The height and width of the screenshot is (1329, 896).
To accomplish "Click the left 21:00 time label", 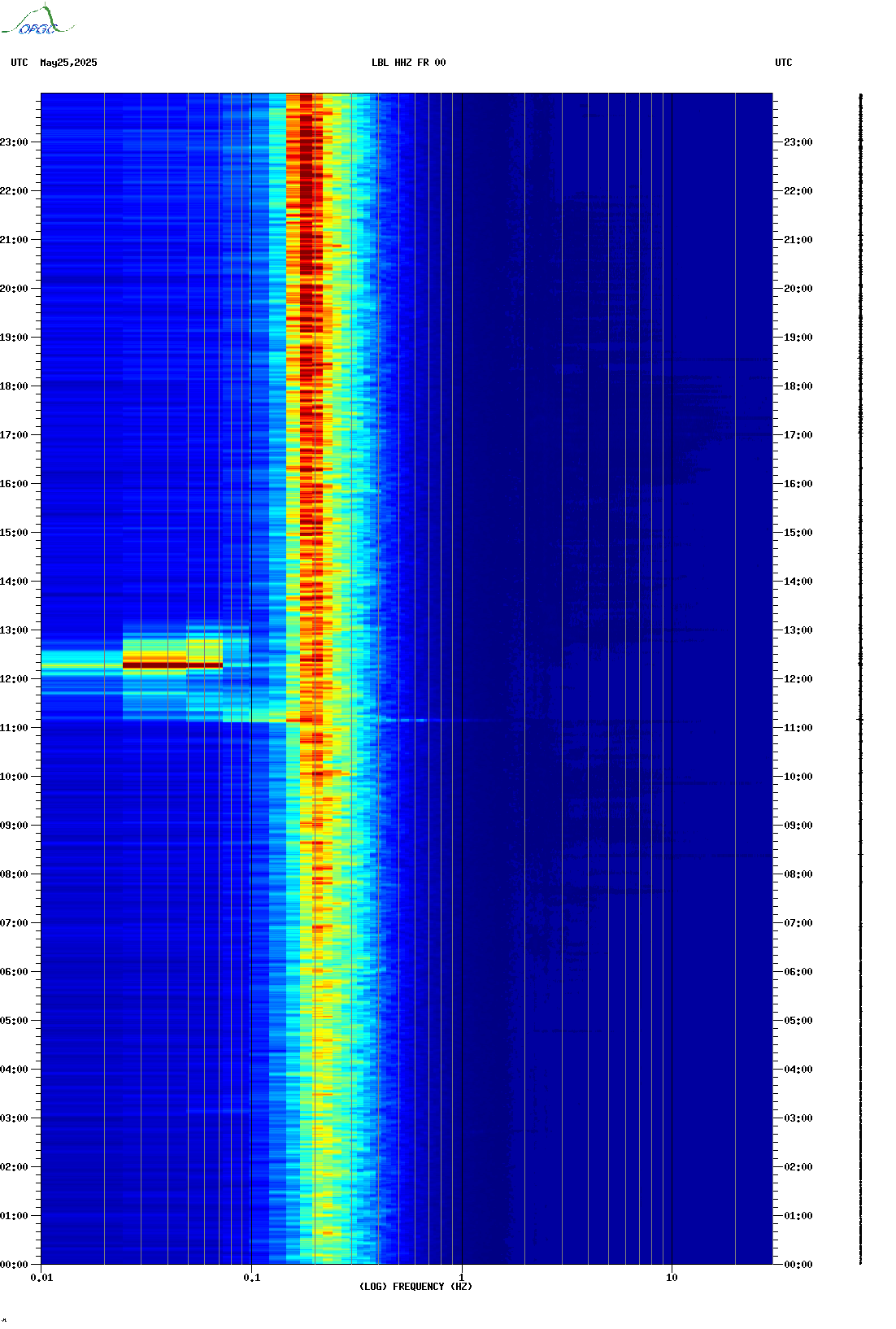I will point(14,240).
